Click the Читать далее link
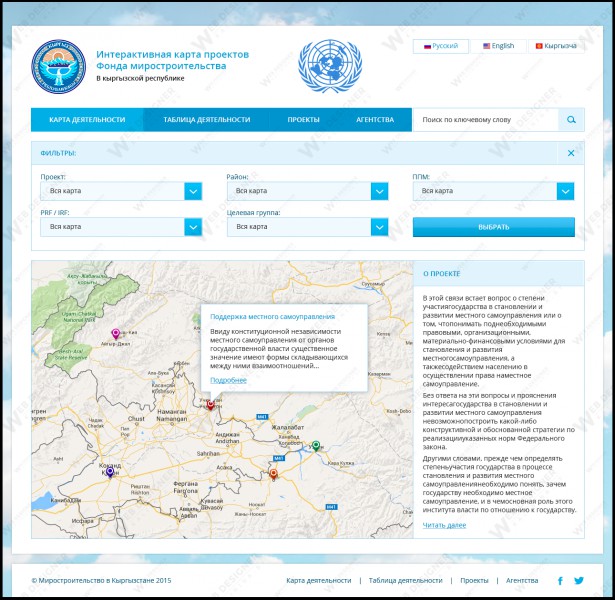This screenshot has width=615, height=600. coord(444,525)
